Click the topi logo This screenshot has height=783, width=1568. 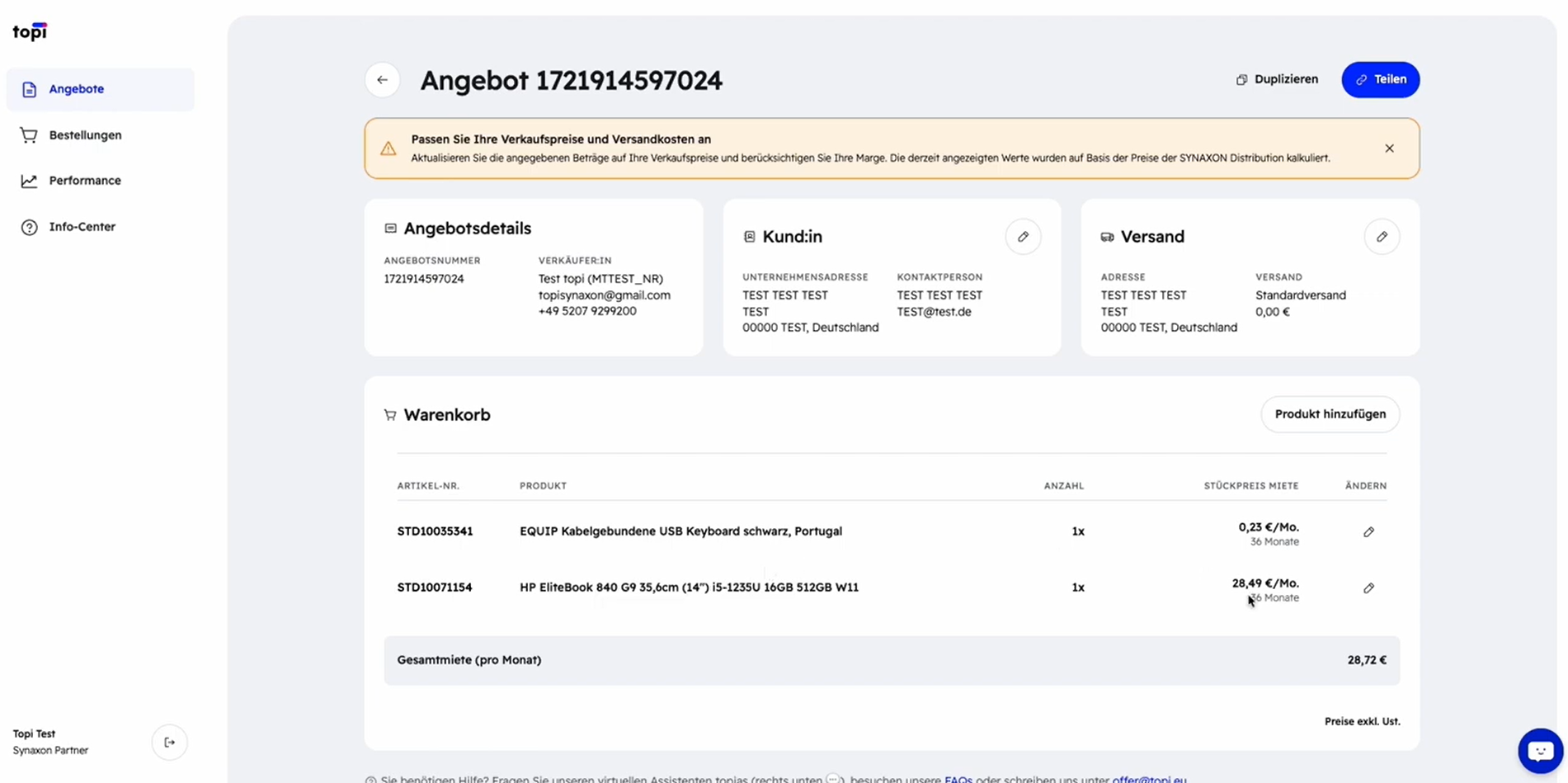(30, 31)
